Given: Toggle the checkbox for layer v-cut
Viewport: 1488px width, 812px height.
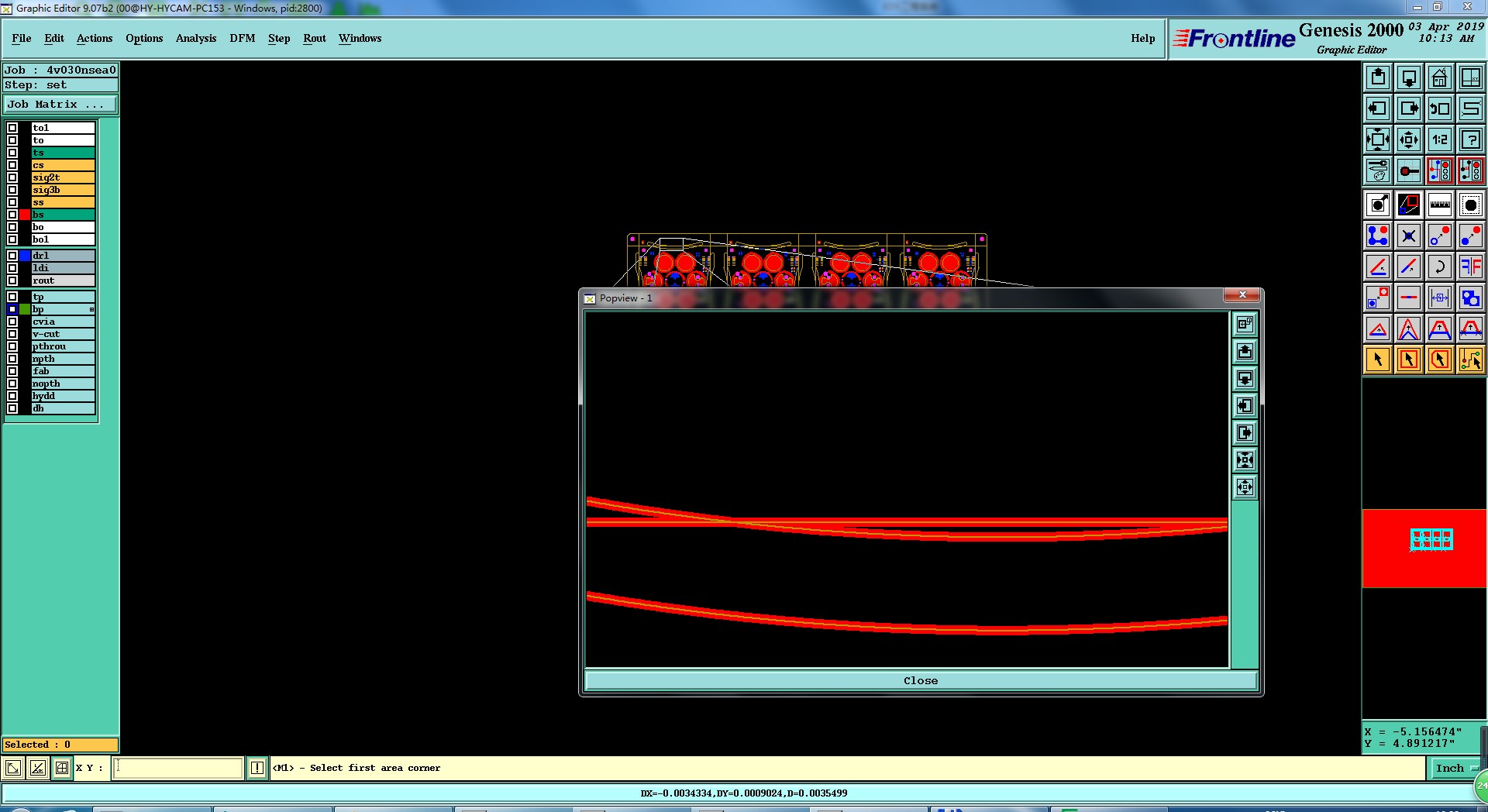Looking at the screenshot, I should coord(12,334).
